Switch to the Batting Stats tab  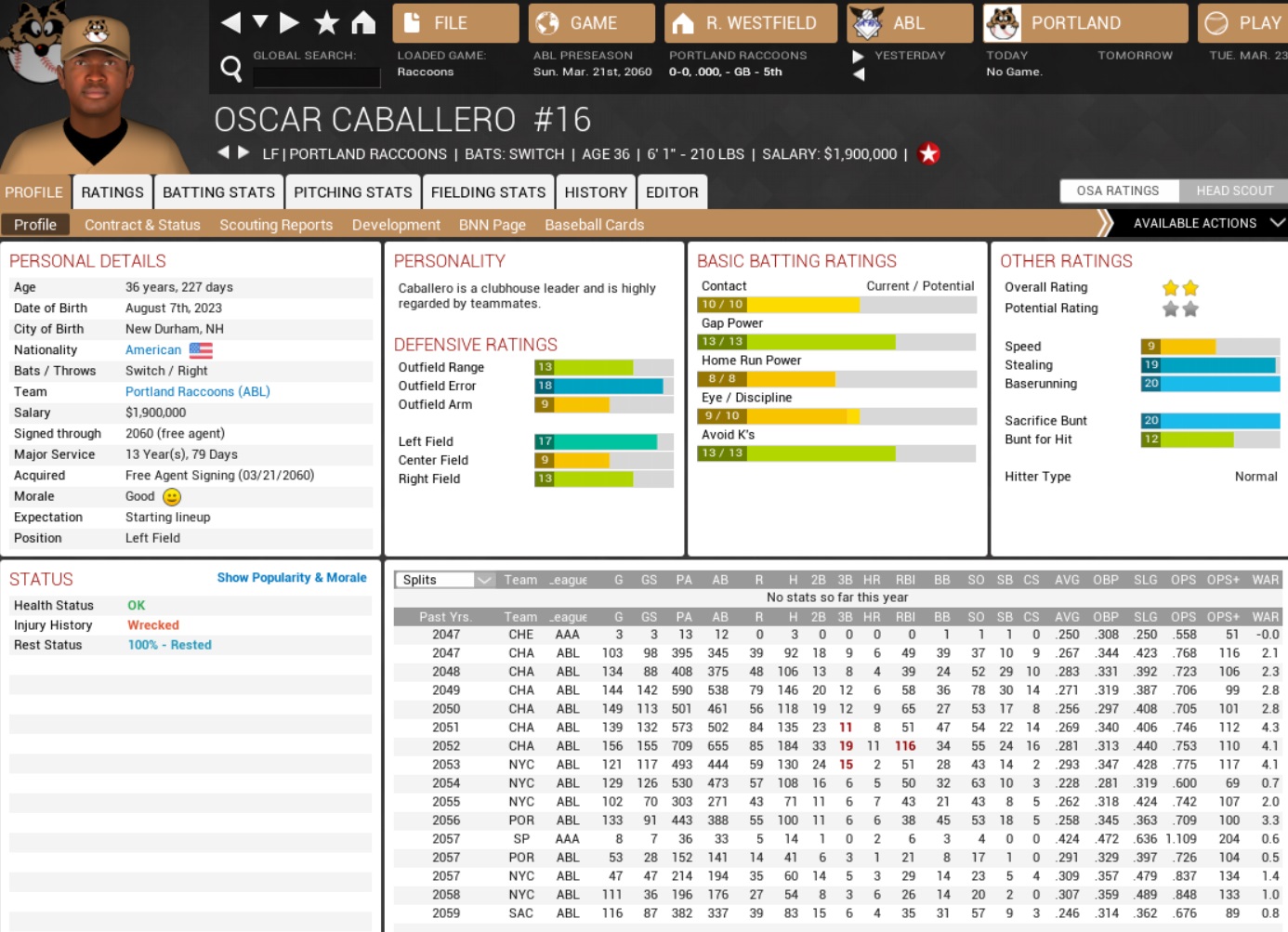tap(218, 192)
